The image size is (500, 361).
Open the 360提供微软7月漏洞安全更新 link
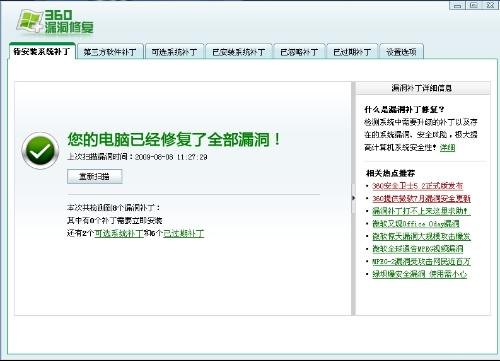point(421,198)
